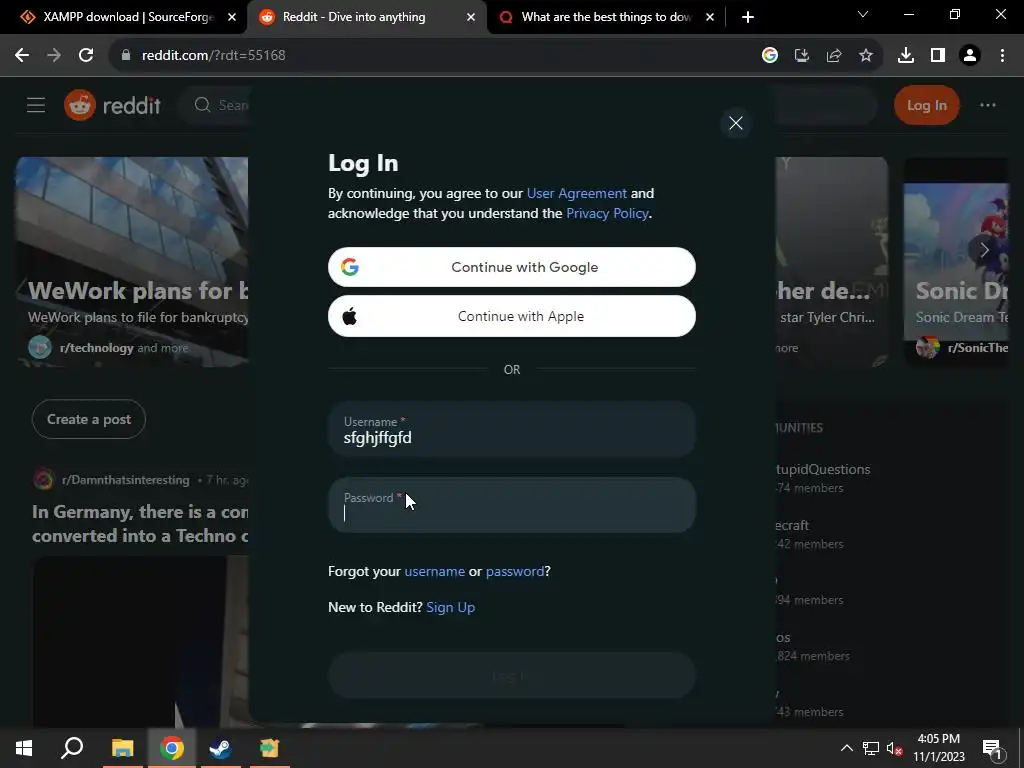Click the muted volume tray icon

(x=894, y=748)
